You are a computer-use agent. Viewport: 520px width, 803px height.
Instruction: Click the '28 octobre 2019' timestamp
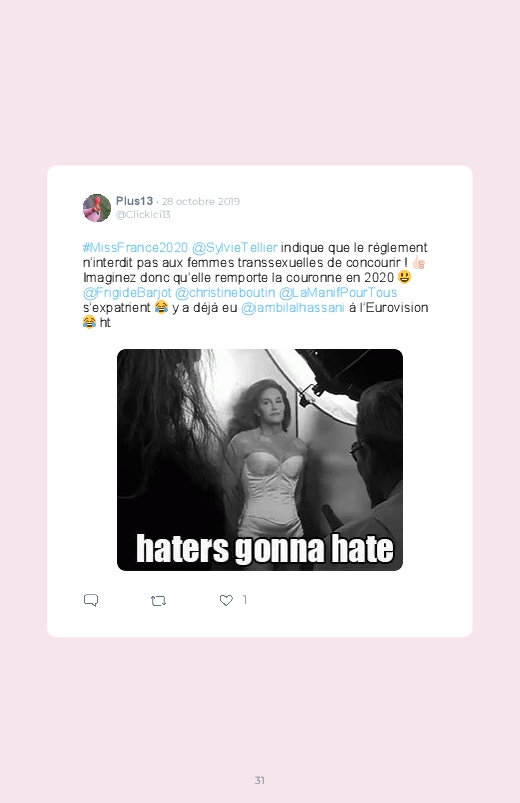tap(201, 201)
